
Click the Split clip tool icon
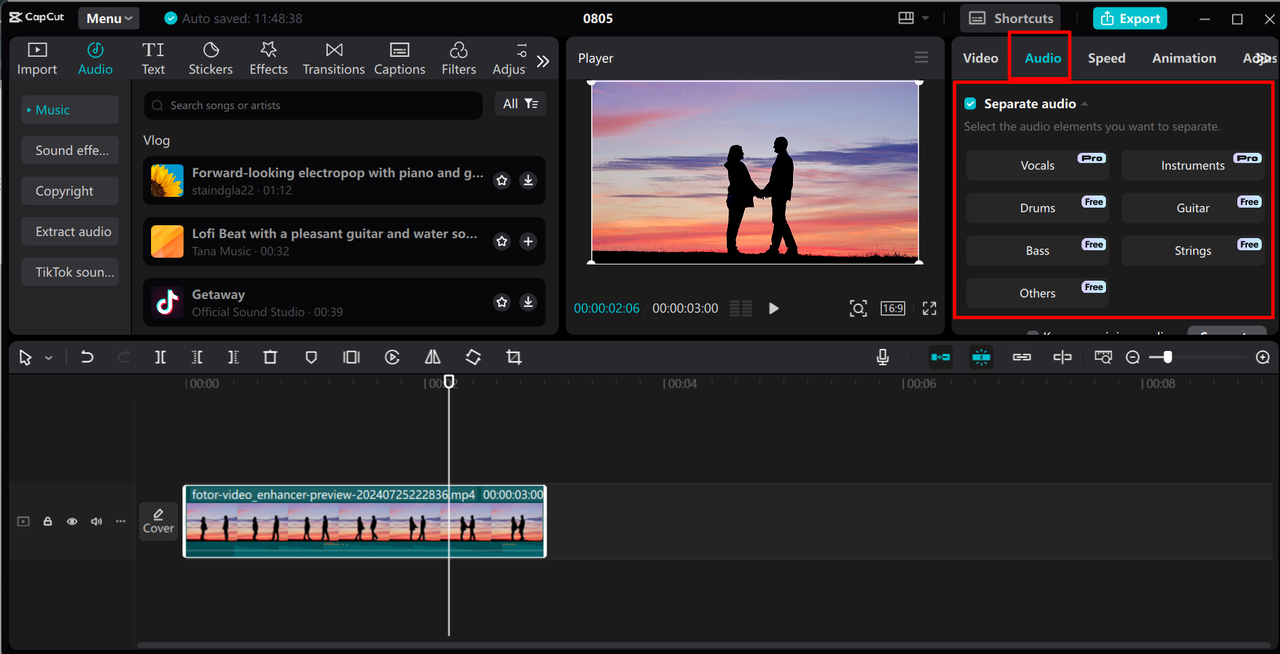[x=160, y=357]
